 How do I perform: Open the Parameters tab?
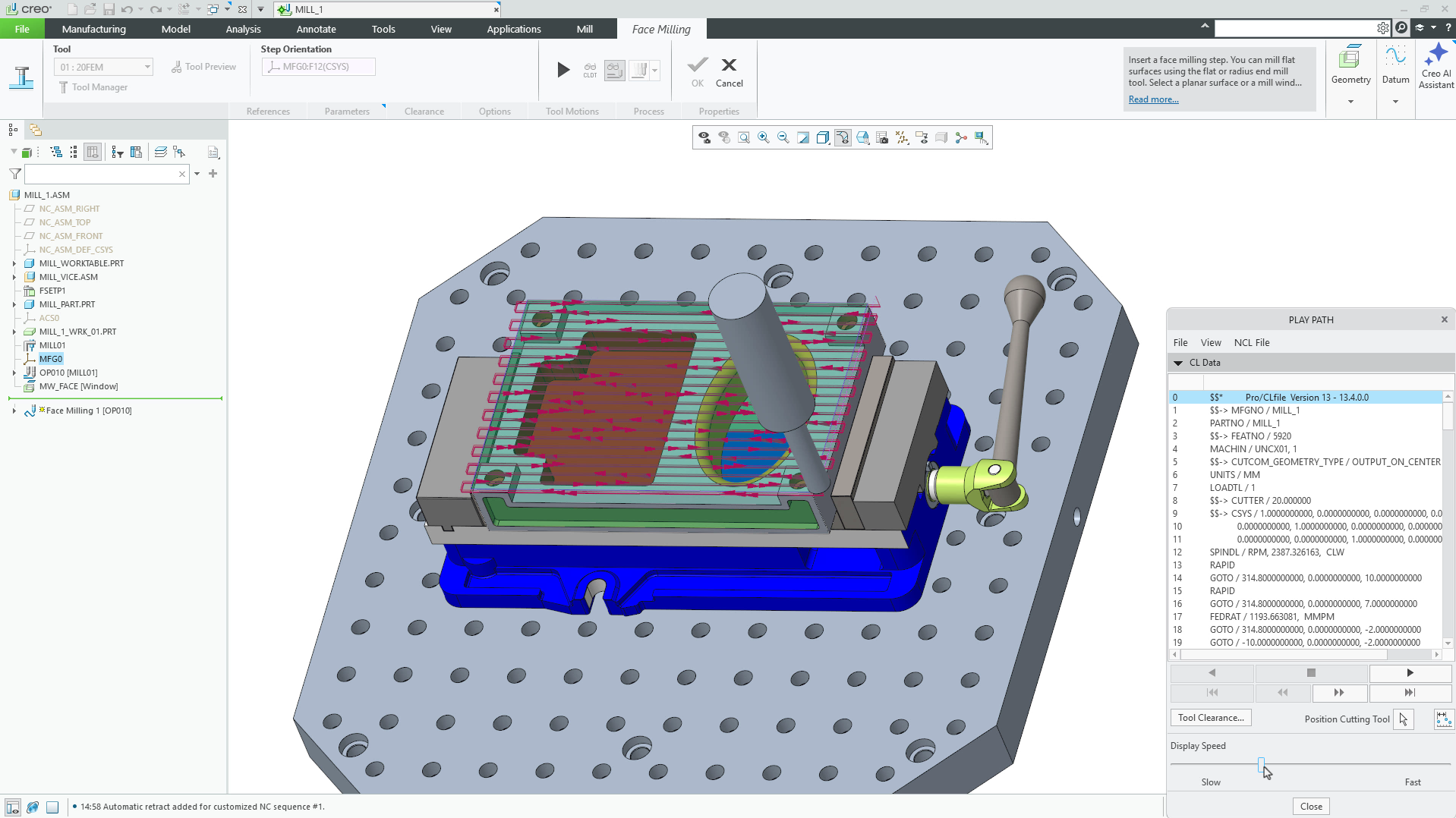click(x=347, y=112)
